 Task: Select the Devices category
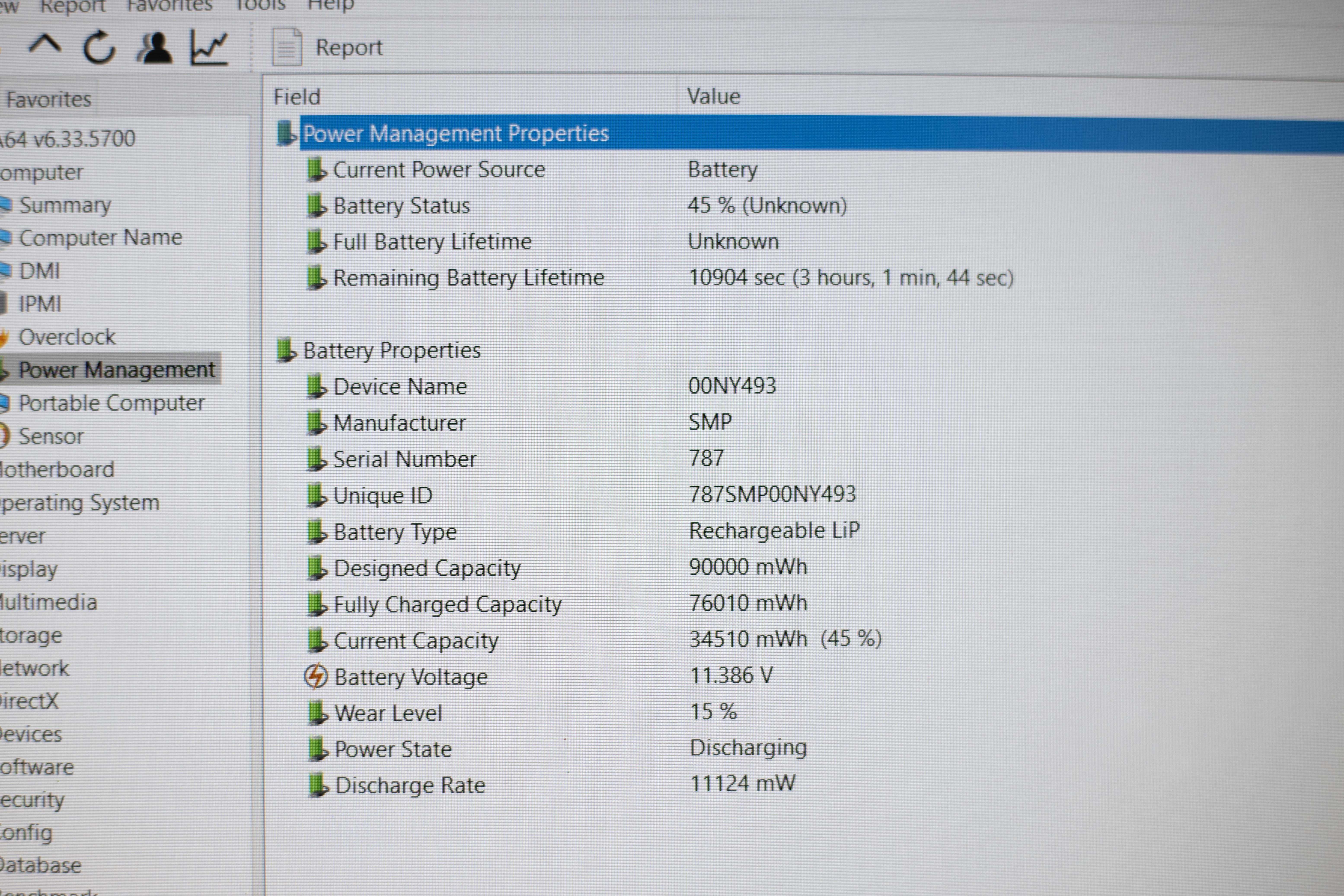31,734
